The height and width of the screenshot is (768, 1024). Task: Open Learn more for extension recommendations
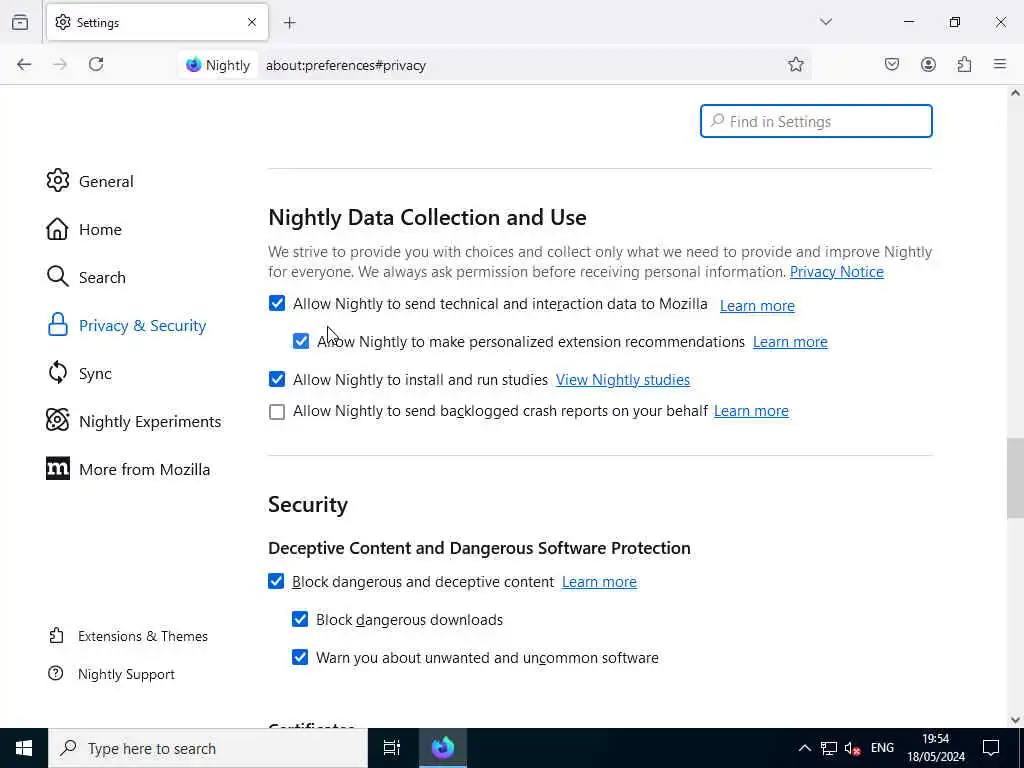[x=790, y=342]
